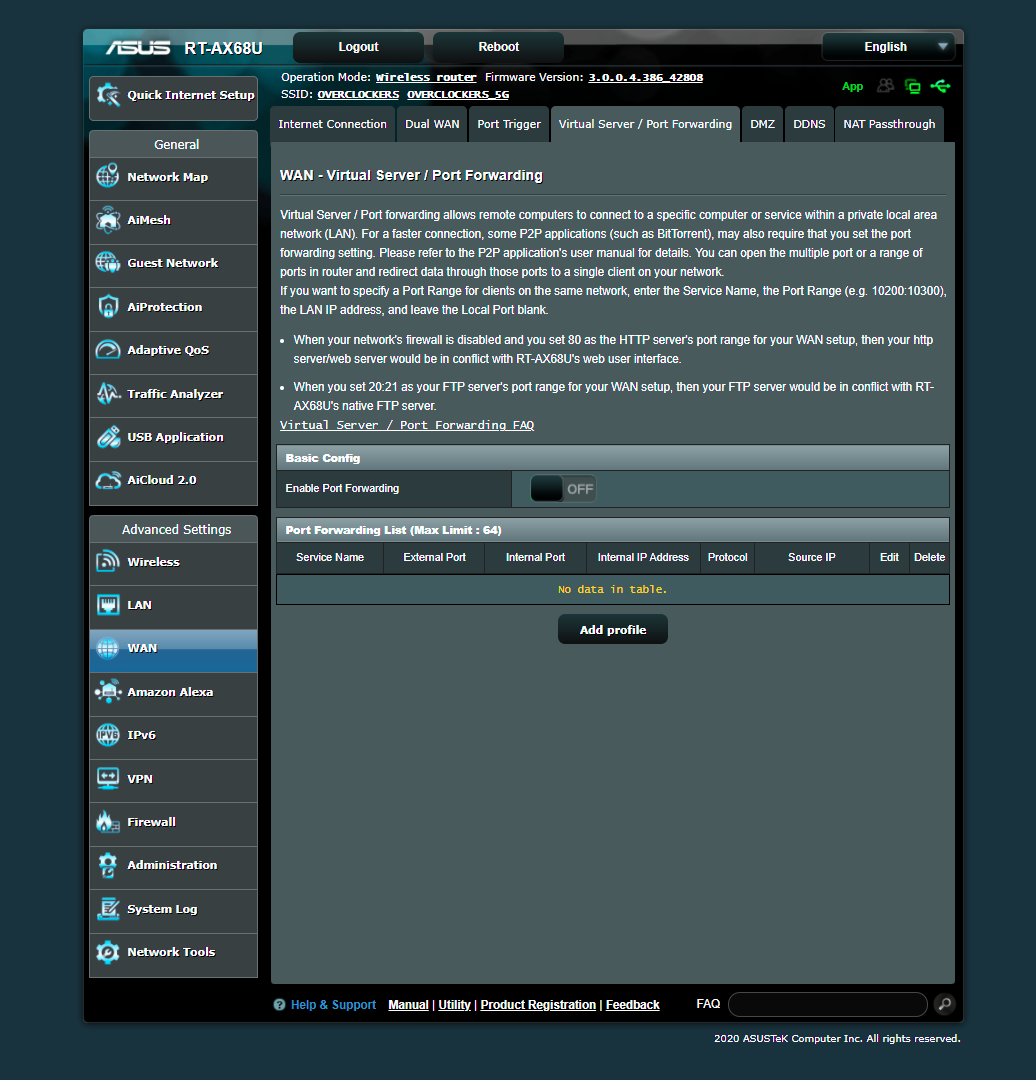Open the Feedback link in footer
Image resolution: width=1036 pixels, height=1080 pixels.
click(632, 1005)
